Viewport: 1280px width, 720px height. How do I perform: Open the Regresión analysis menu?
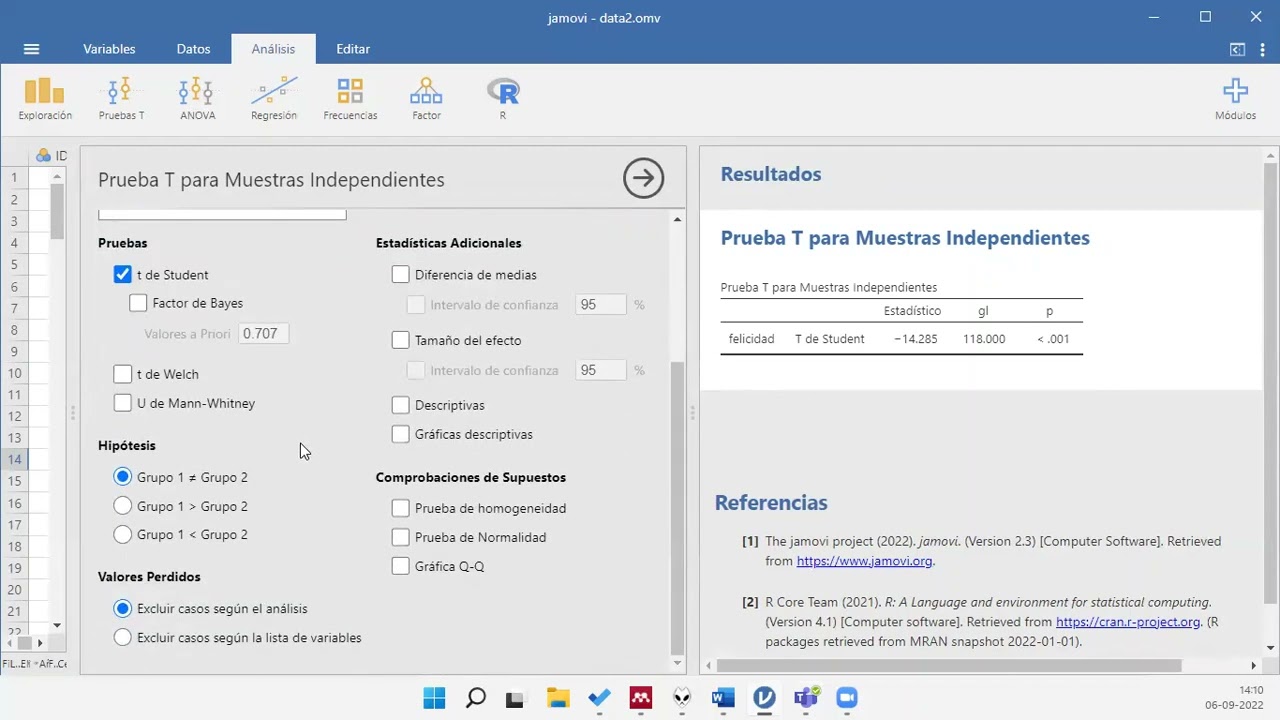click(273, 99)
